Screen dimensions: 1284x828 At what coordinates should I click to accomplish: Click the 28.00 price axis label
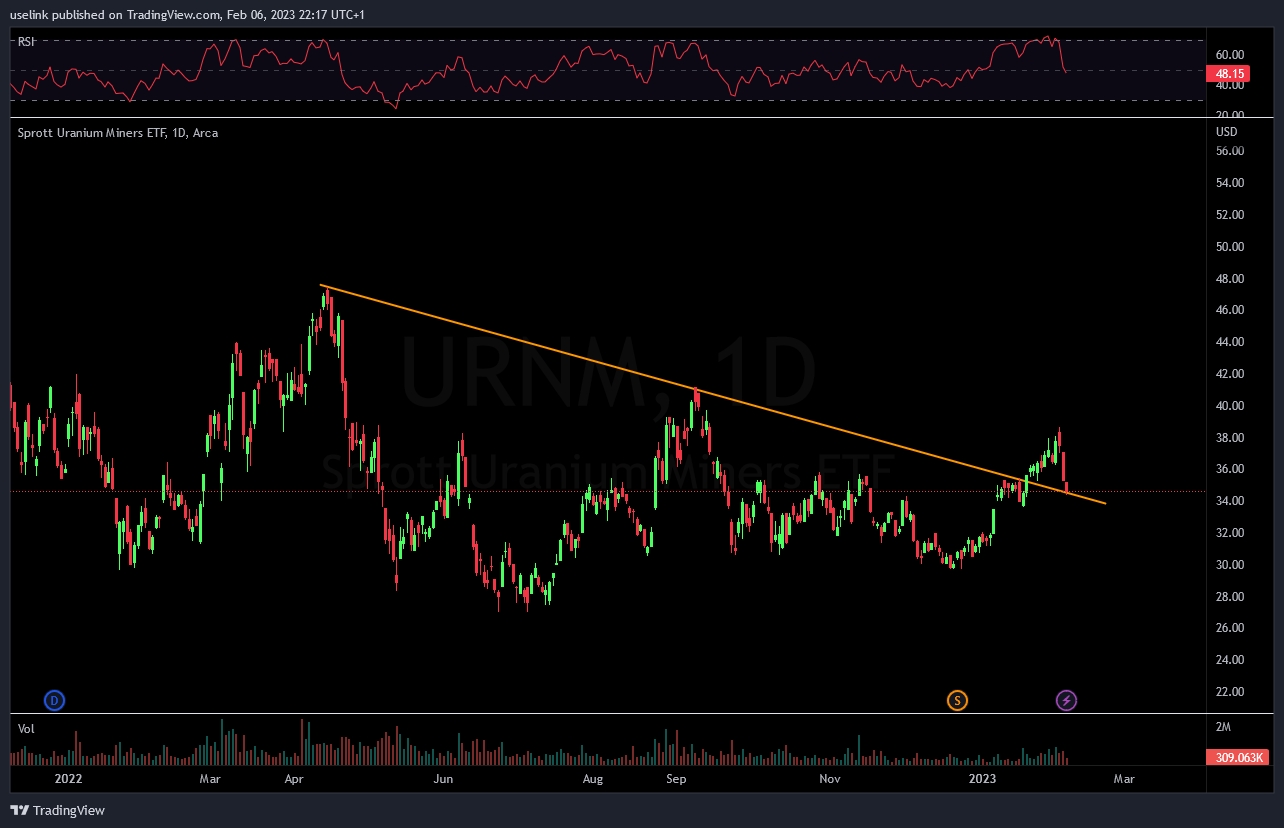(x=1229, y=597)
